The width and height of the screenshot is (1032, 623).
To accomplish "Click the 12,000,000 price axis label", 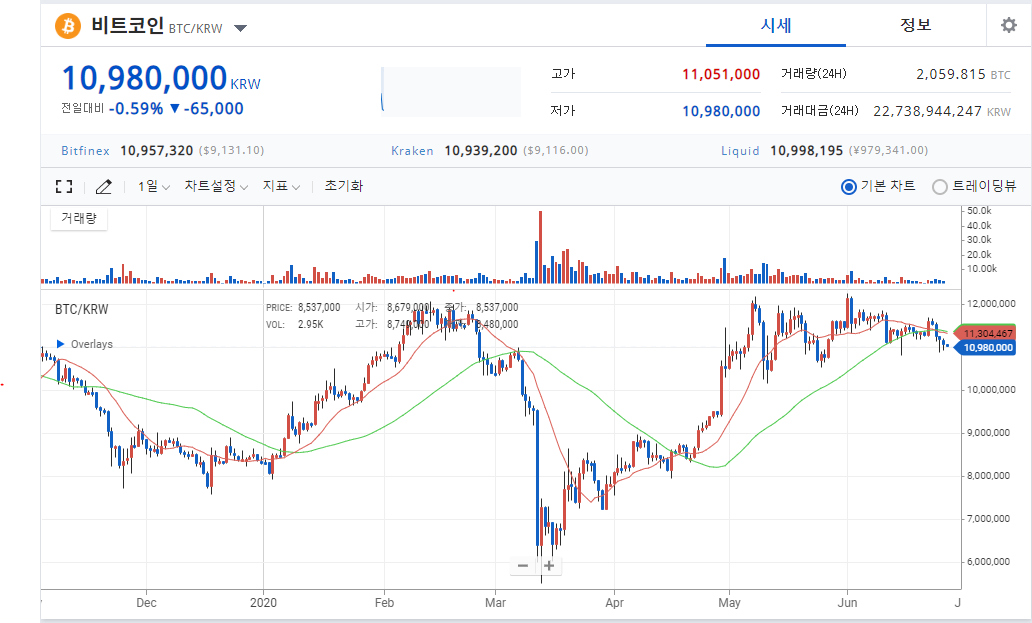I will pyautogui.click(x=991, y=304).
